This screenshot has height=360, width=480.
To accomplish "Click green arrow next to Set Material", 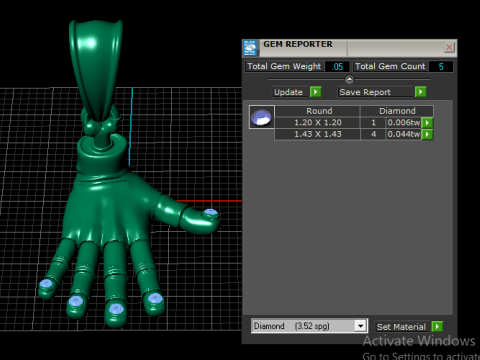I will [437, 326].
